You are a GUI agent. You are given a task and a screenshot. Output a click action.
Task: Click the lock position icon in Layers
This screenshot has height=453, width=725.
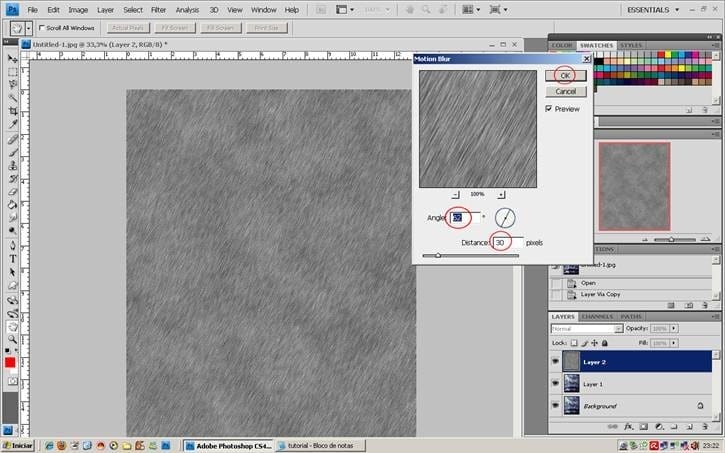click(594, 343)
